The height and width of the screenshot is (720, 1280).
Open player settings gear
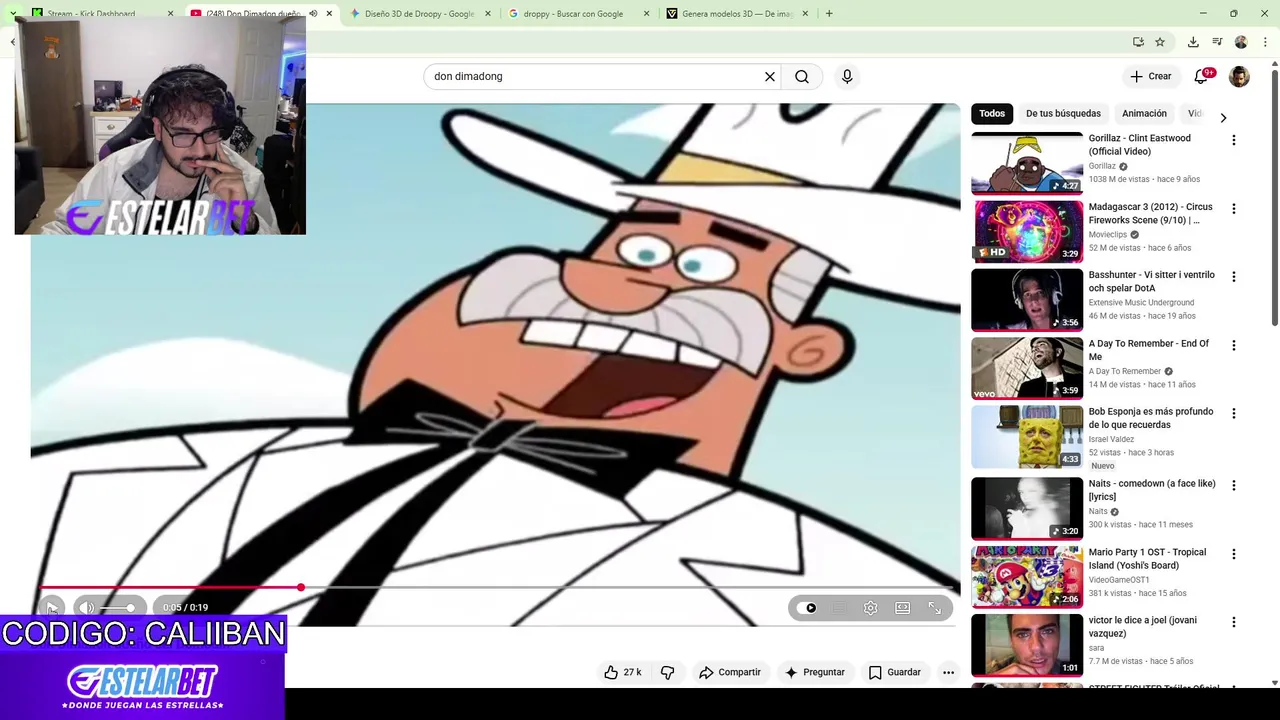(871, 608)
